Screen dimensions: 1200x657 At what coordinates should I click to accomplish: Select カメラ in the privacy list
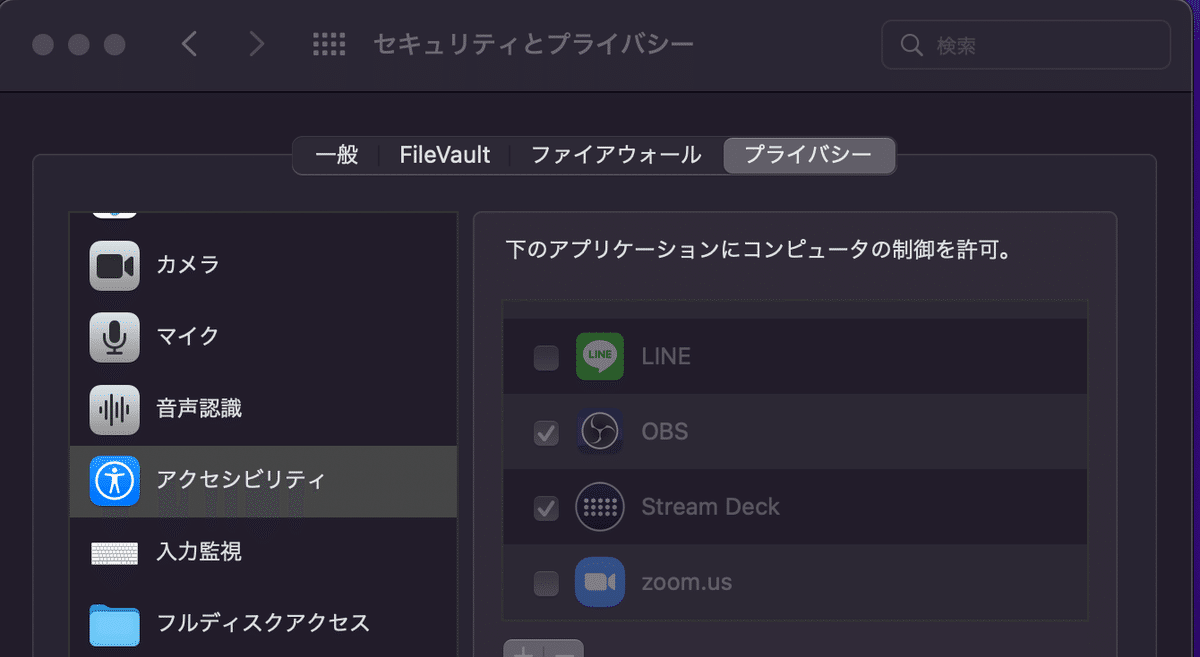coord(263,266)
